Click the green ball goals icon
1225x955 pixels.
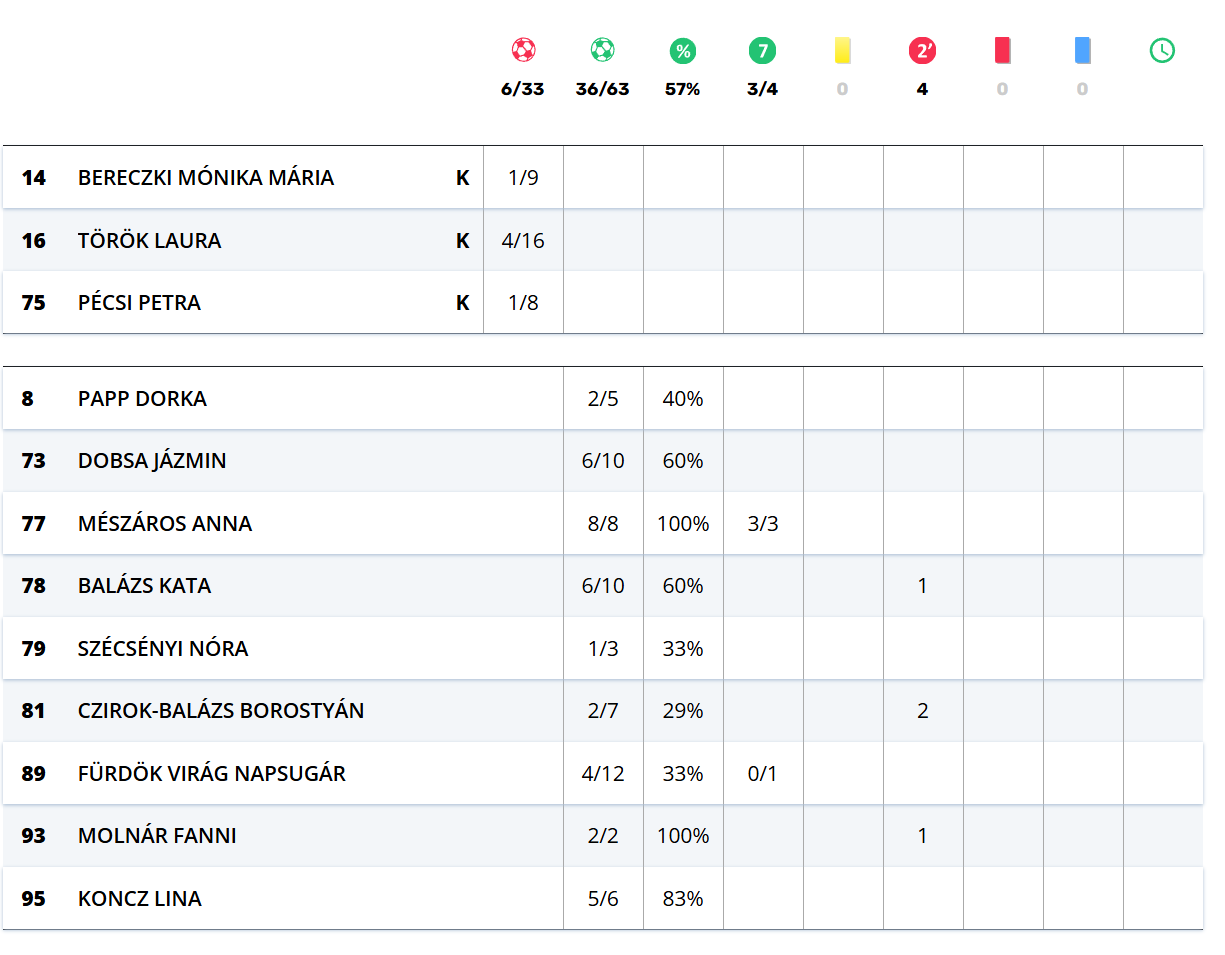[602, 50]
